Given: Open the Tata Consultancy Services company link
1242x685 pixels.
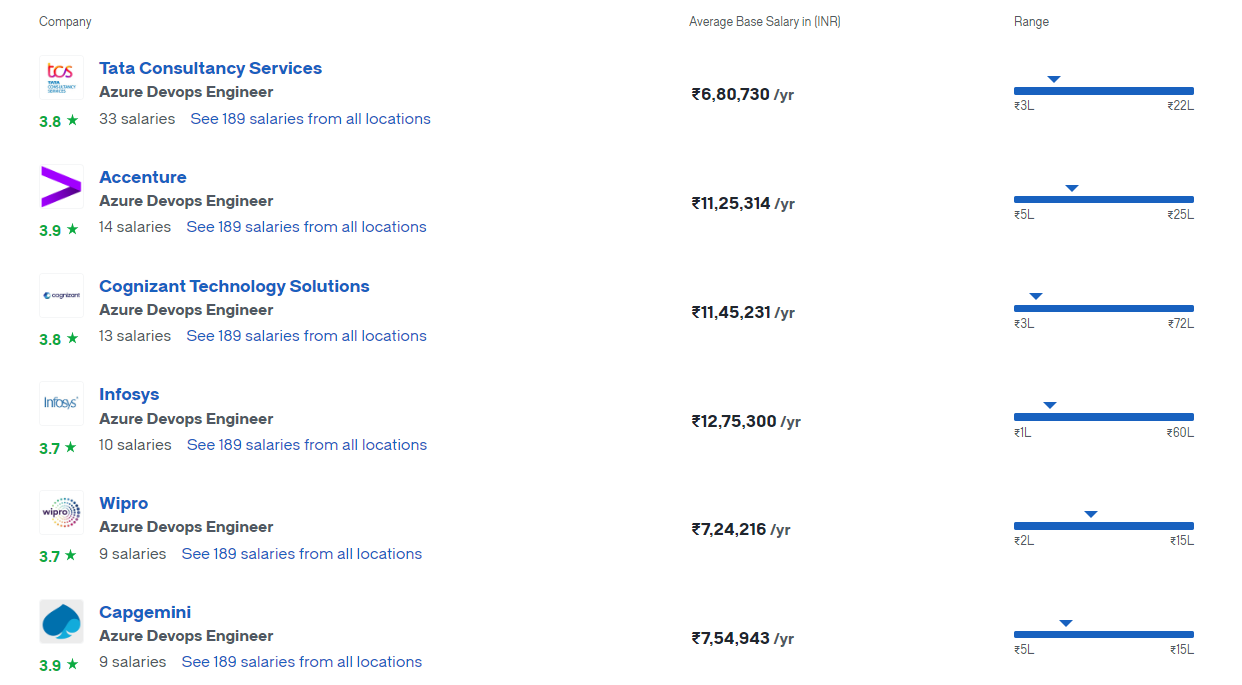Looking at the screenshot, I should click(210, 68).
